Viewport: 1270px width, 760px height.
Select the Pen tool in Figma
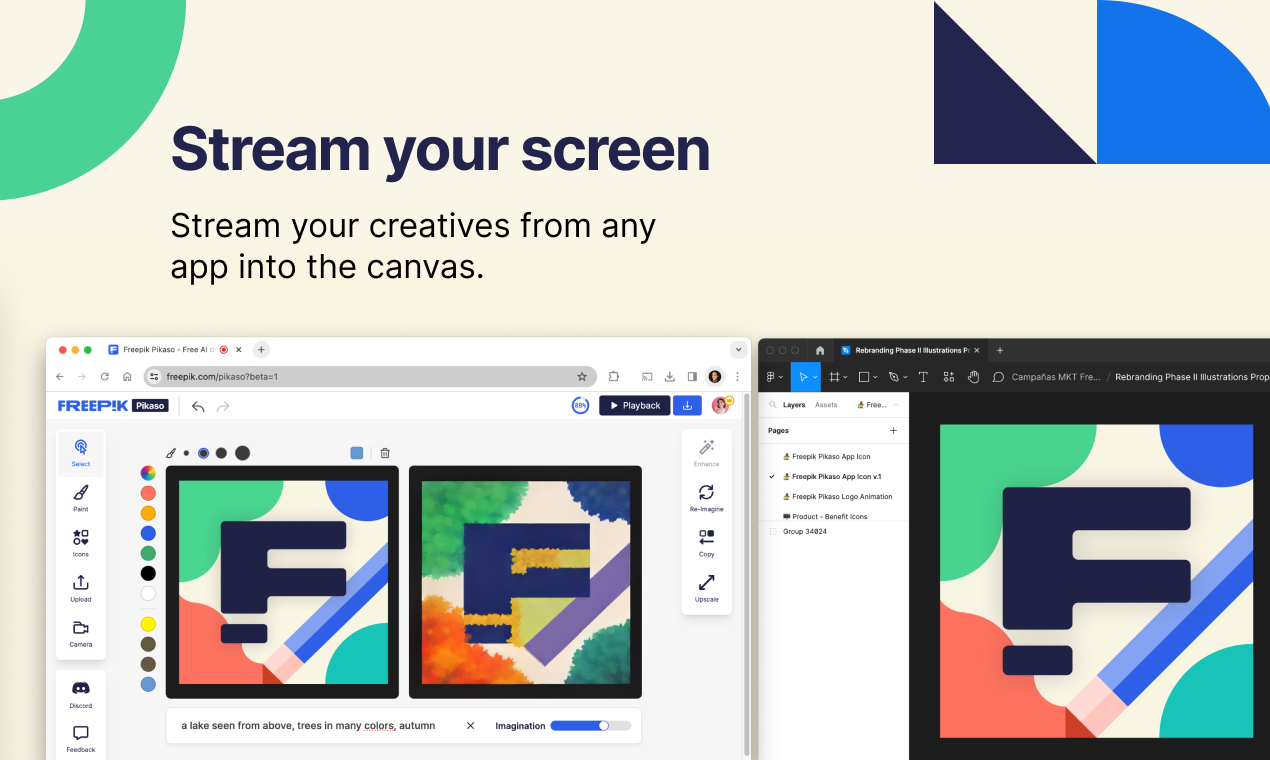[893, 377]
